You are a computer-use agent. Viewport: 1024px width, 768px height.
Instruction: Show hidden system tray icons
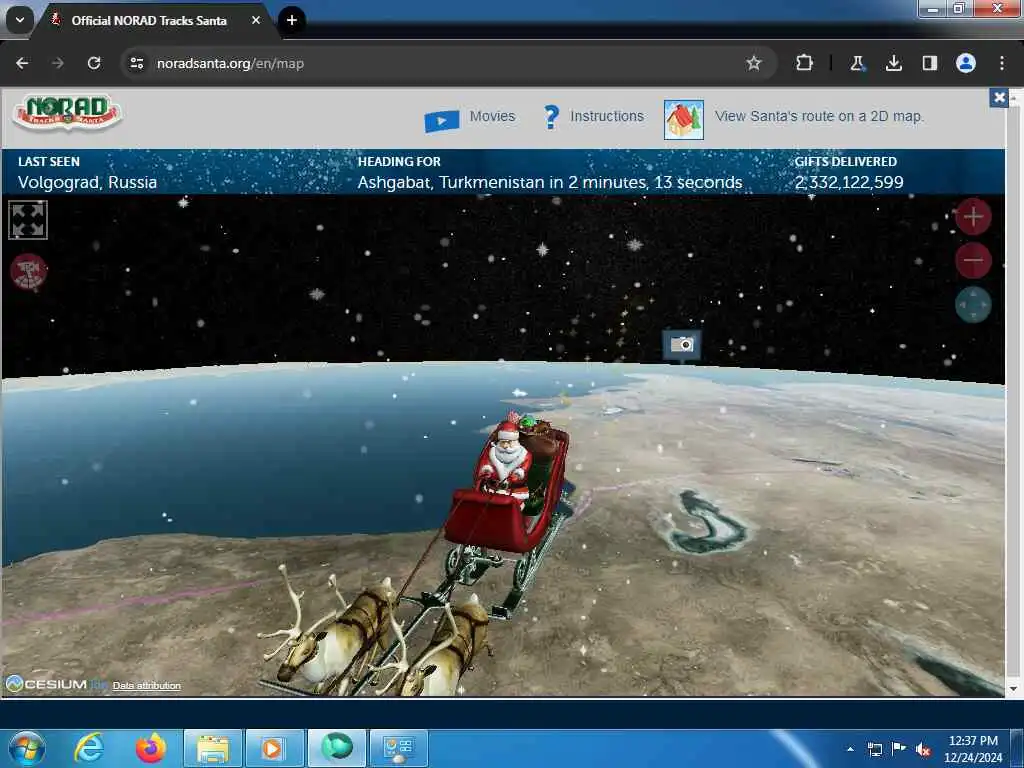[x=850, y=749]
